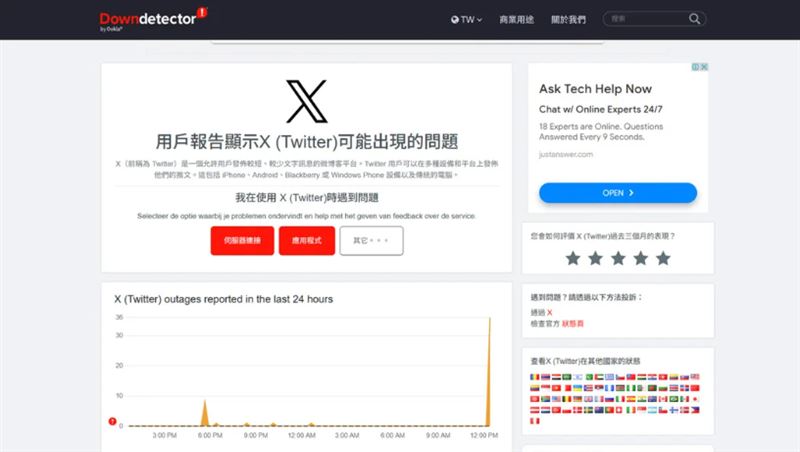Click the chart title 'X (Twitter) outages reported in the last 24 hours'
Screen dimensions: 800x452
tap(223, 299)
